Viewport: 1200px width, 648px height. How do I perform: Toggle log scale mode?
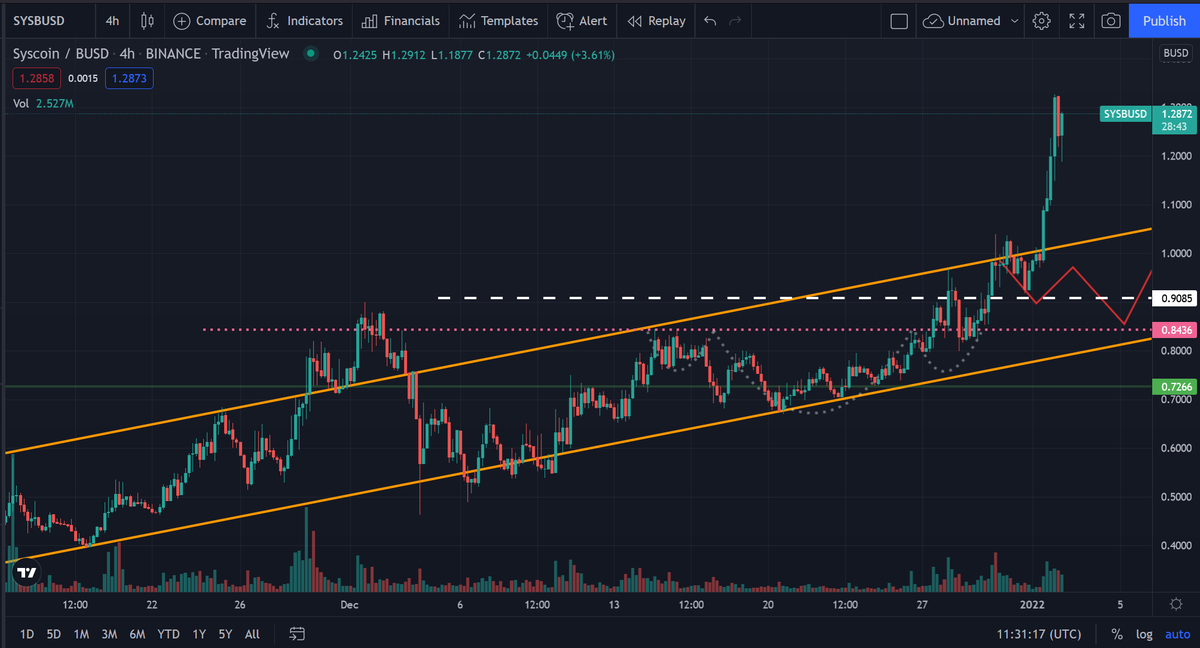pos(1144,634)
